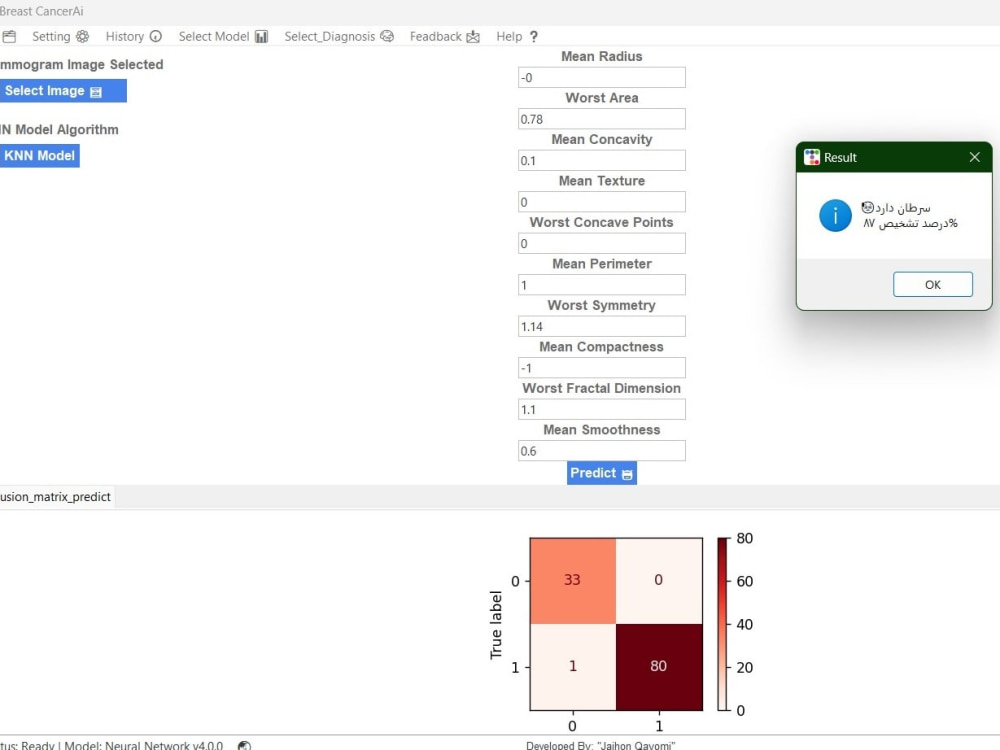
Task: Focus the Worst Fractal Dimension input field
Action: coord(601,409)
